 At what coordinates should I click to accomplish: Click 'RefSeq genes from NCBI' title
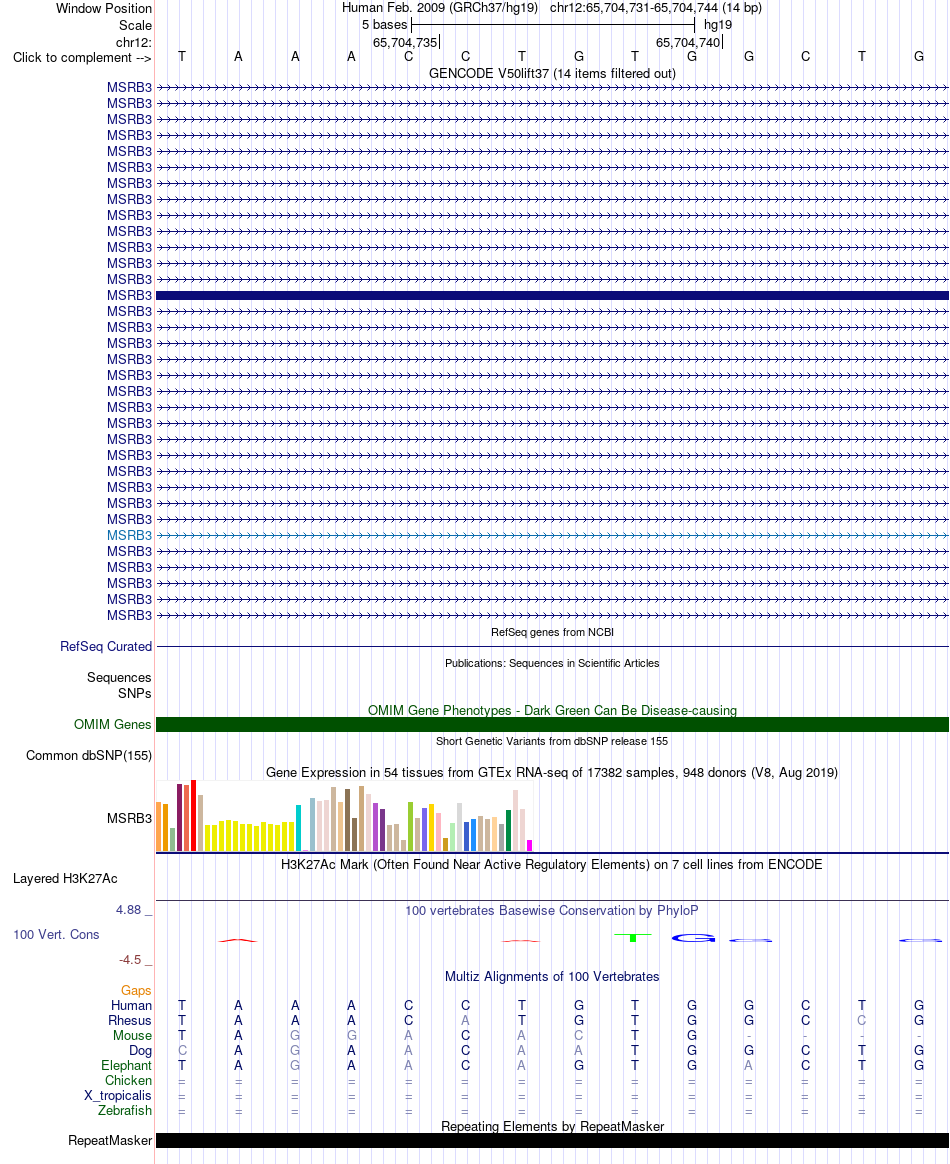[552, 632]
